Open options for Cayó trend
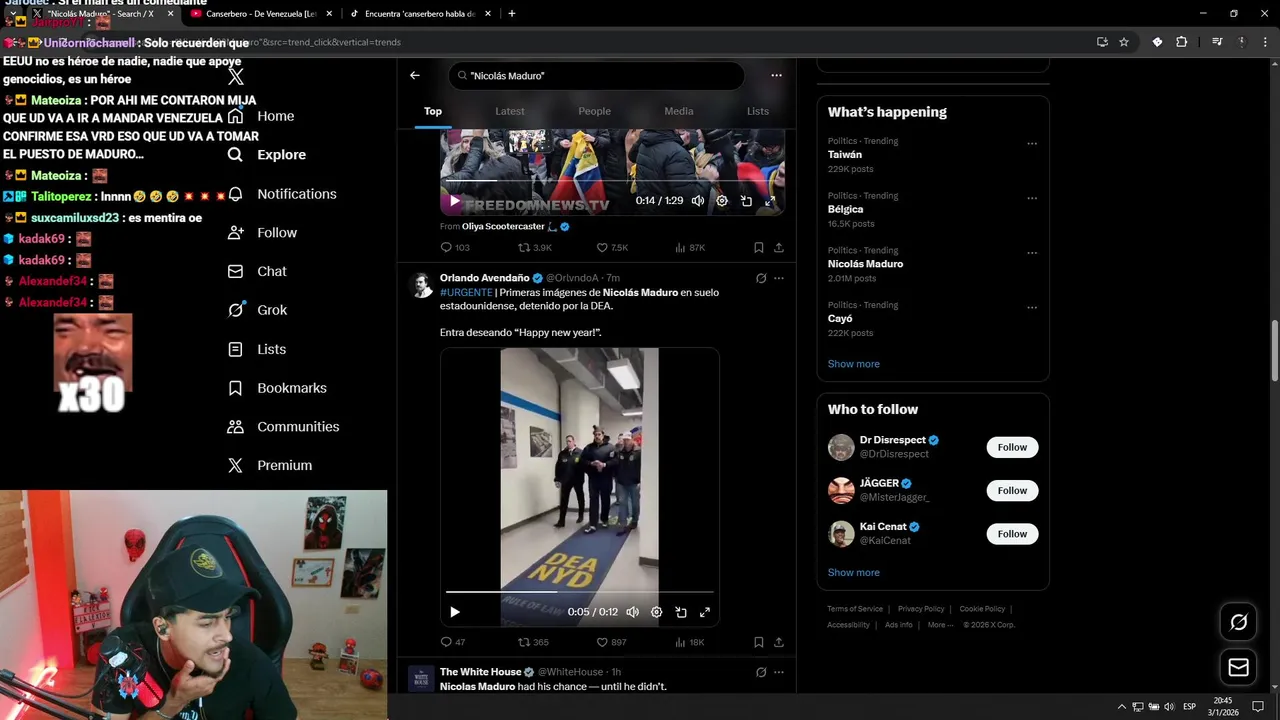1280x720 pixels. pos(1032,307)
